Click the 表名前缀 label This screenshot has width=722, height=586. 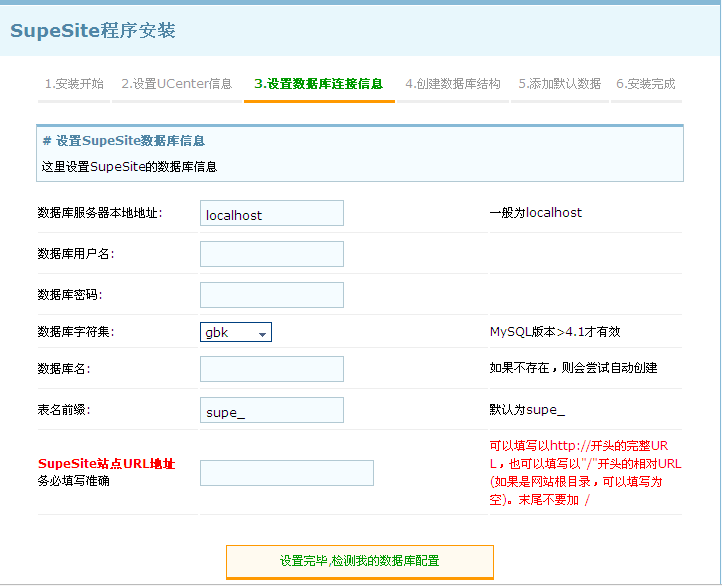click(64, 410)
